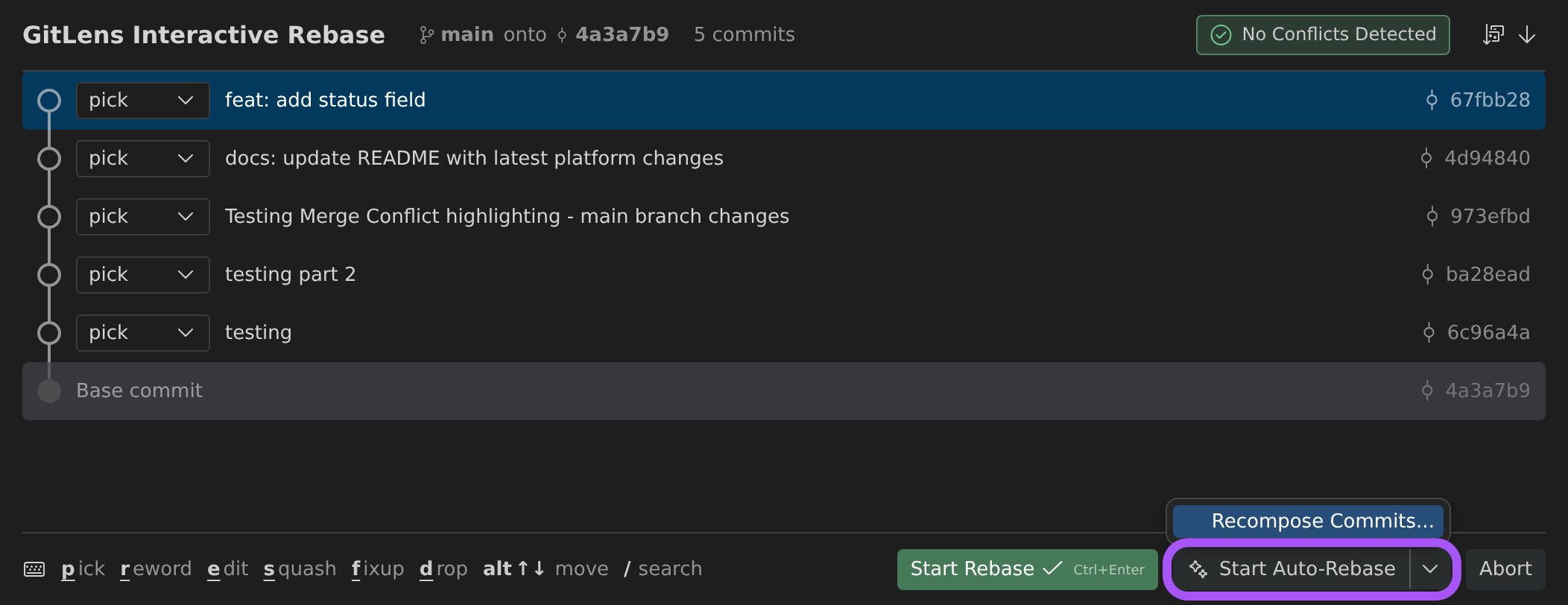
Task: Expand the Start Auto-Rebase chevron menu
Action: click(x=1430, y=569)
